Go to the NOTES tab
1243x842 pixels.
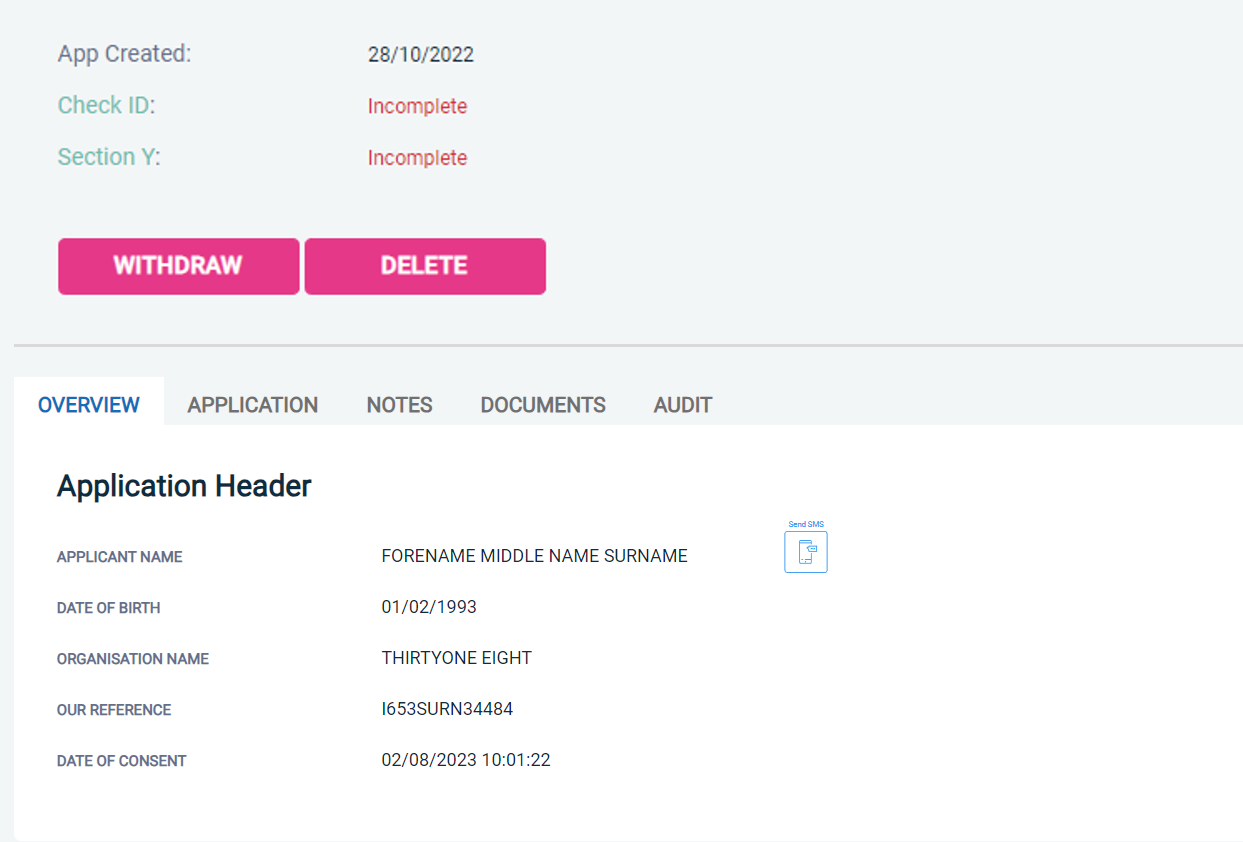pos(399,405)
